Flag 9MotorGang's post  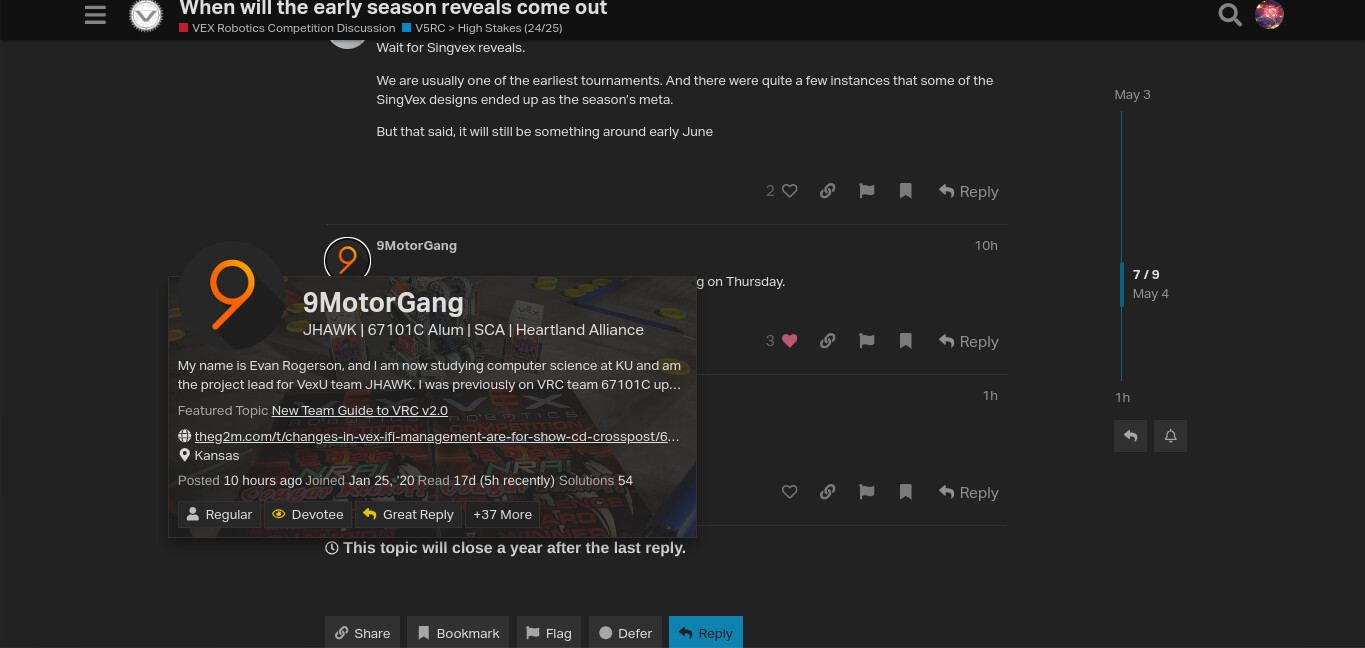(866, 341)
